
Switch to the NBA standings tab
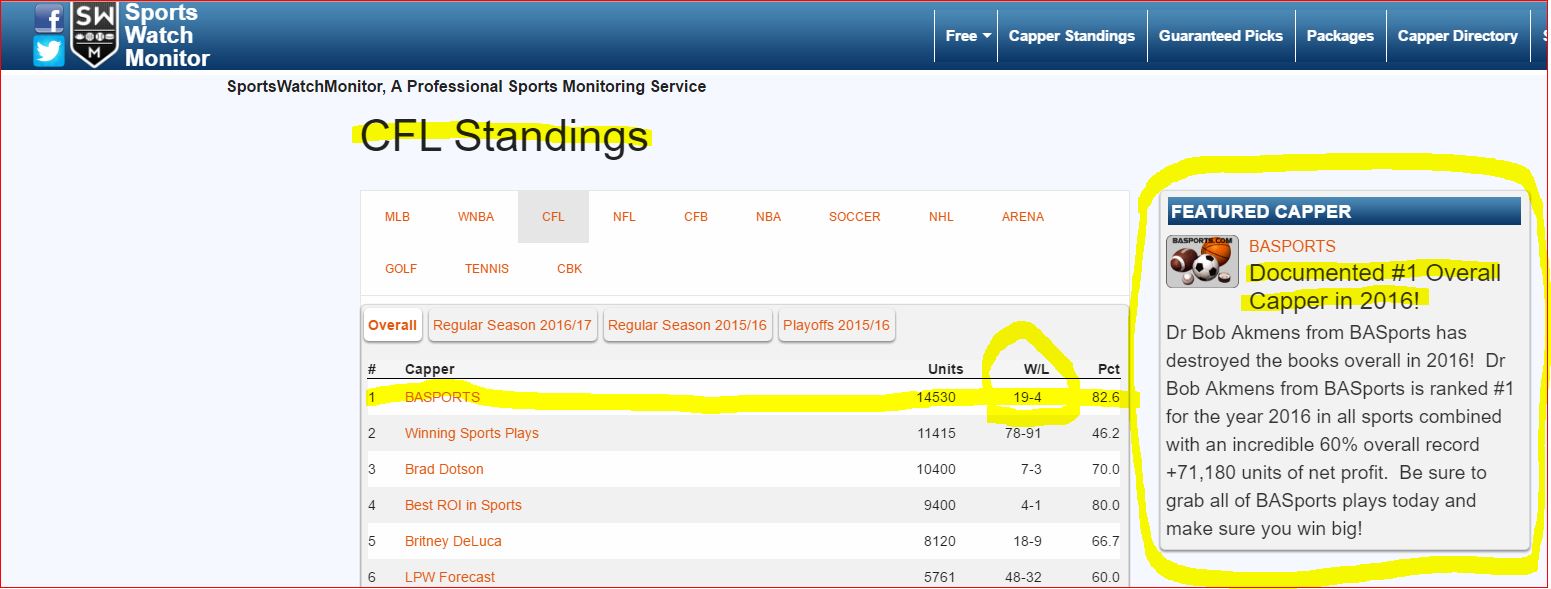tap(769, 217)
